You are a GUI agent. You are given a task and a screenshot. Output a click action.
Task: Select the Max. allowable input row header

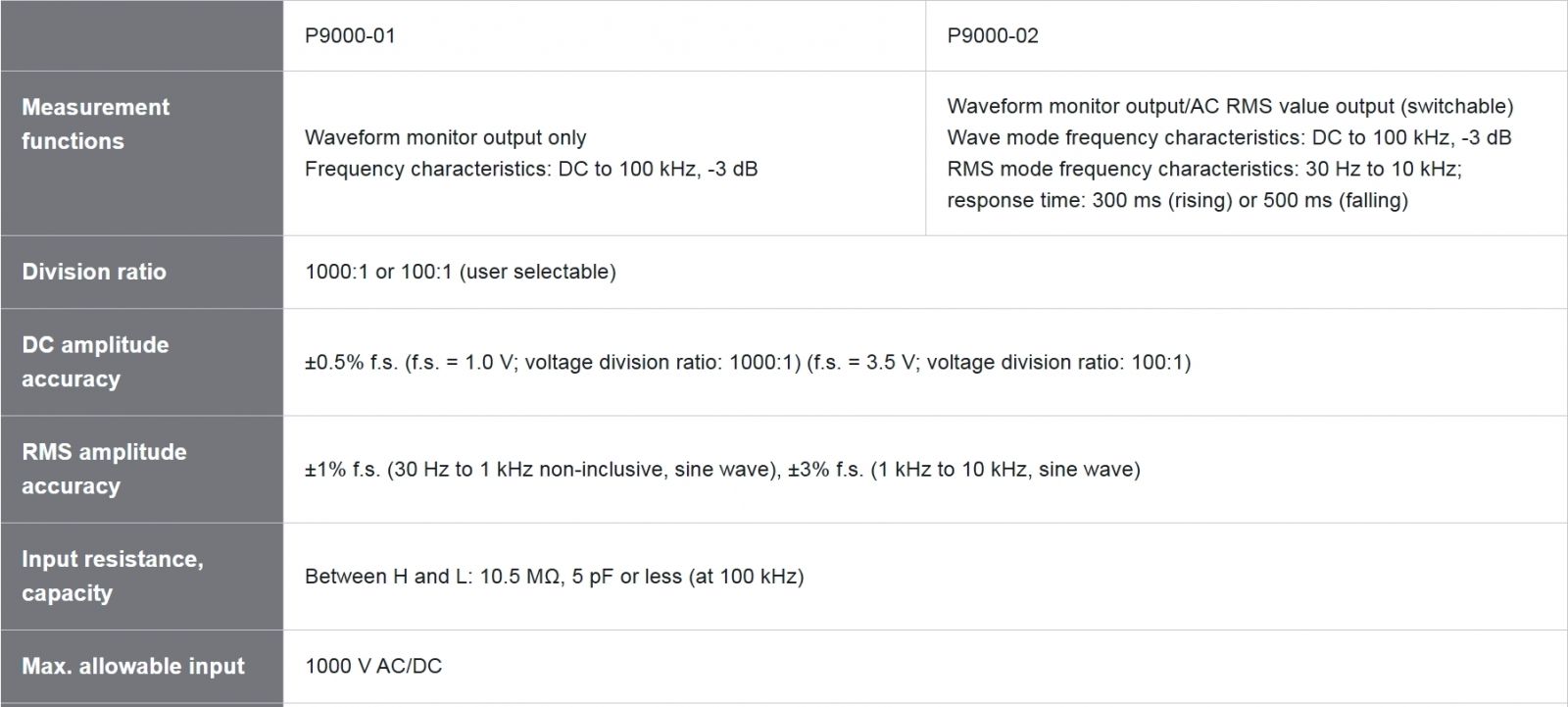click(x=133, y=666)
